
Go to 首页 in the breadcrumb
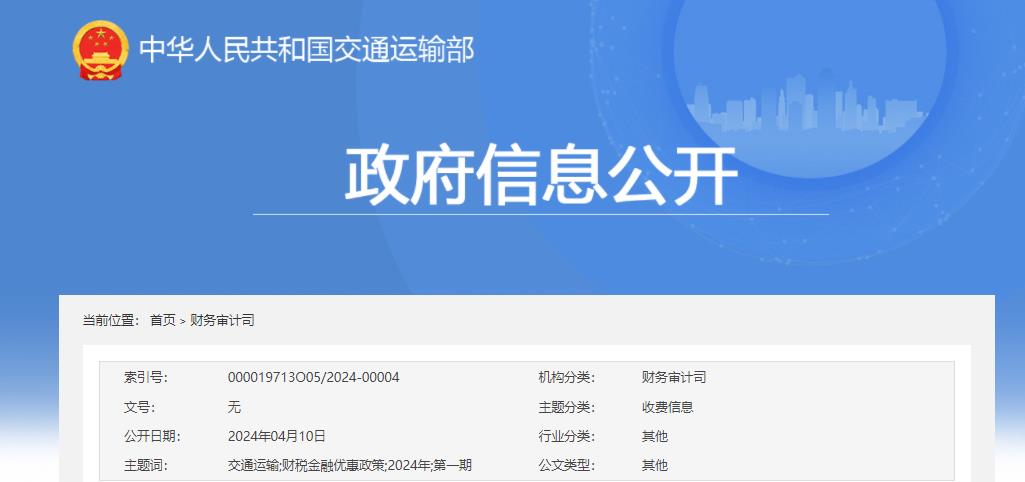pos(162,320)
